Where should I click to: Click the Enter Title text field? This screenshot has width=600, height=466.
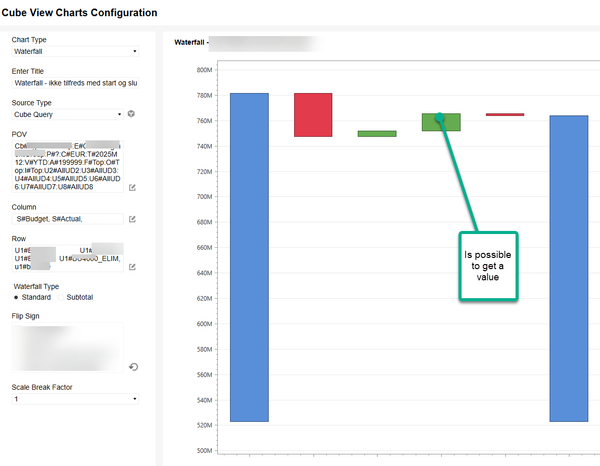pos(75,83)
